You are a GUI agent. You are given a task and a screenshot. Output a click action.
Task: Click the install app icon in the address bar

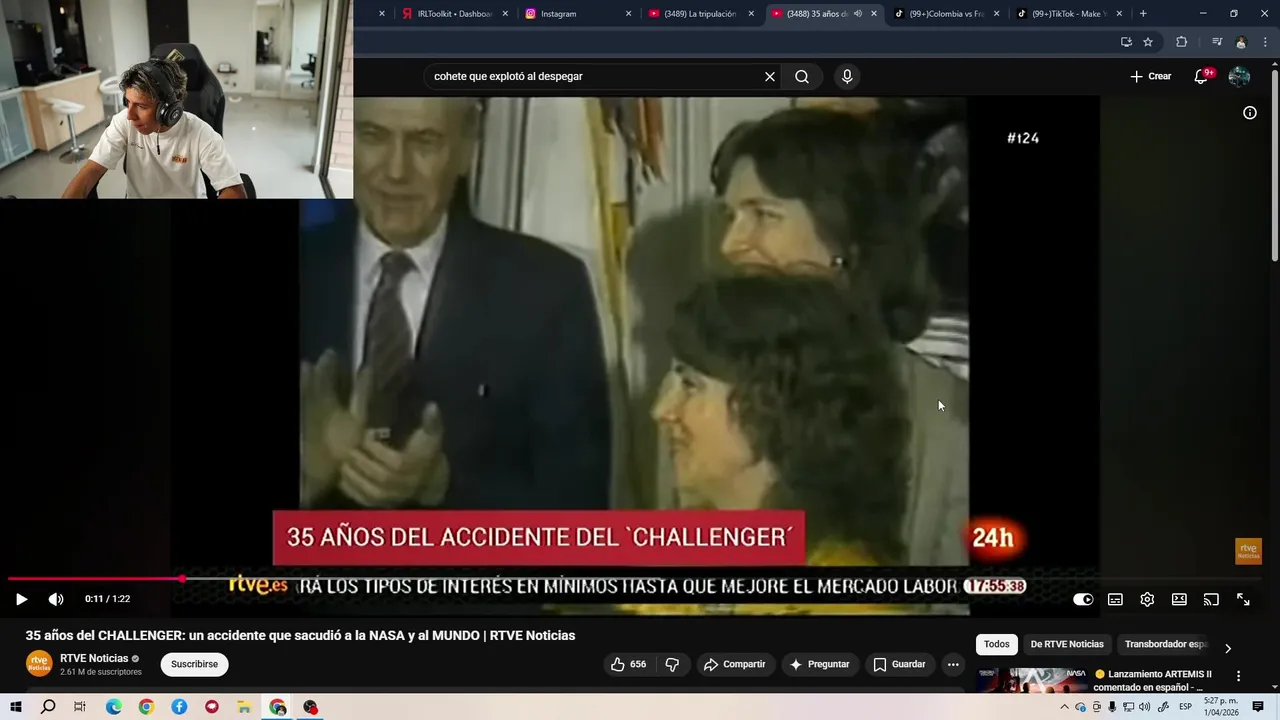tap(1126, 42)
